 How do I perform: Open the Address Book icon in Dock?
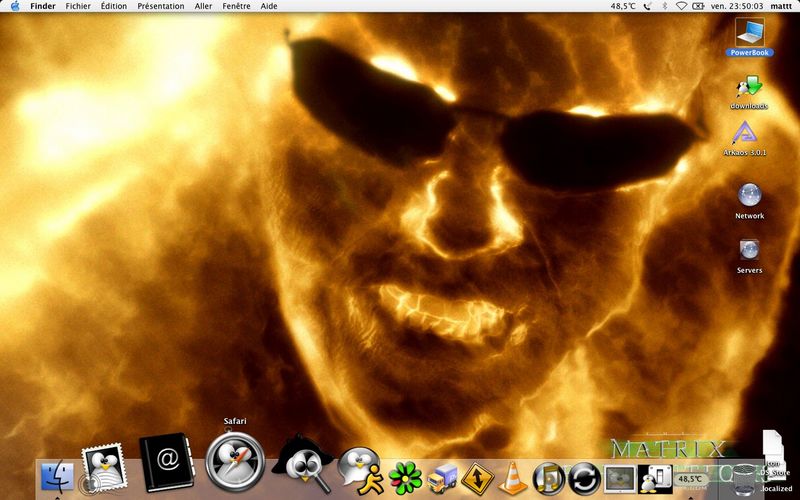(x=166, y=462)
